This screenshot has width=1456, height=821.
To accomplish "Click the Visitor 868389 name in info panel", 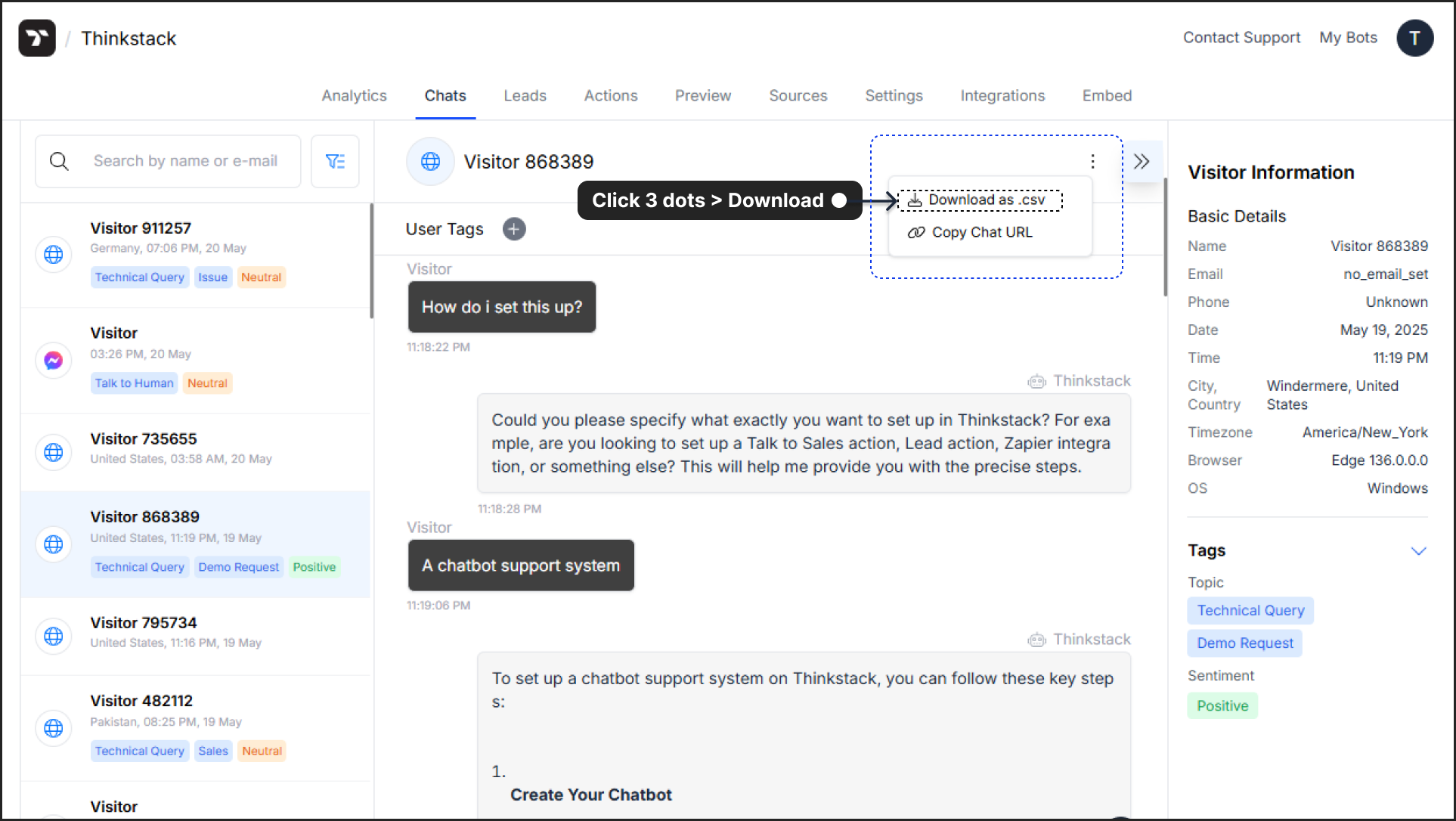I will [1379, 246].
